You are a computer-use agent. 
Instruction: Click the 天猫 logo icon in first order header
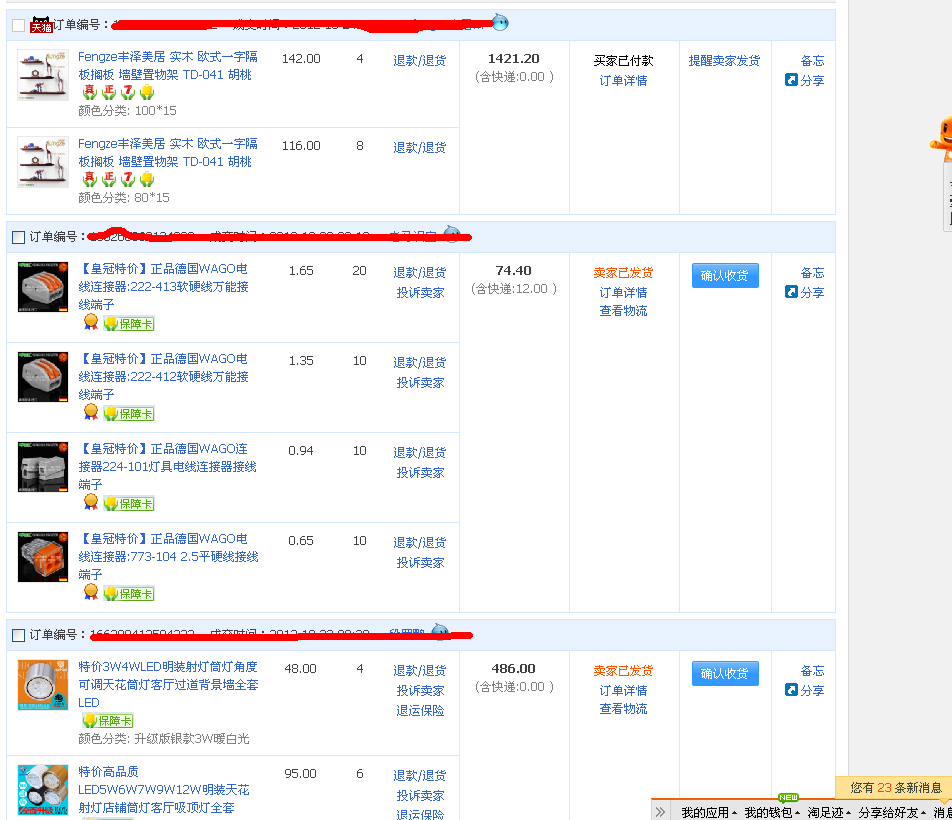pyautogui.click(x=41, y=25)
